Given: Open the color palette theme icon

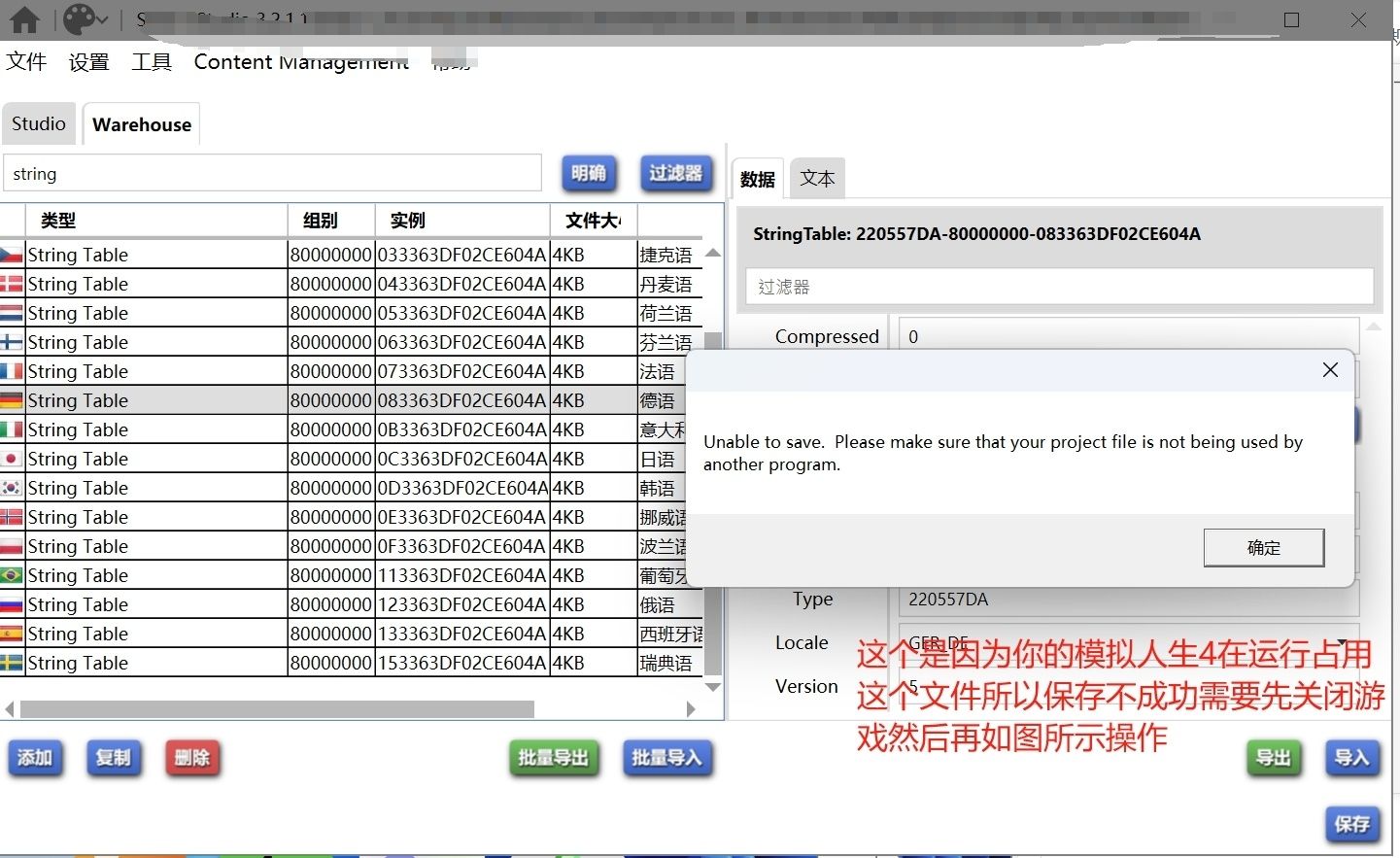Looking at the screenshot, I should point(80,19).
